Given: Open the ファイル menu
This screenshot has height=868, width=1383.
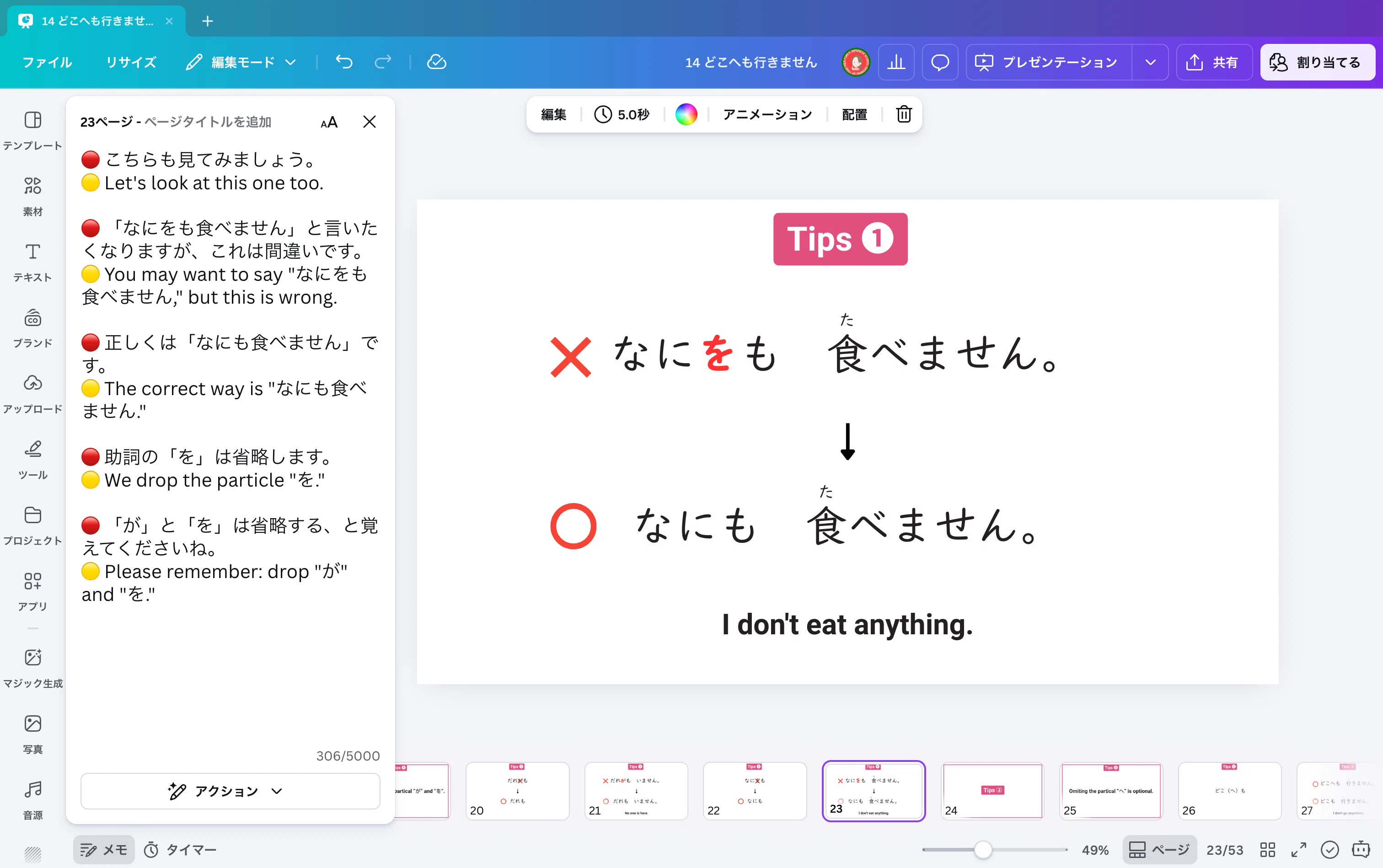Looking at the screenshot, I should 47,62.
